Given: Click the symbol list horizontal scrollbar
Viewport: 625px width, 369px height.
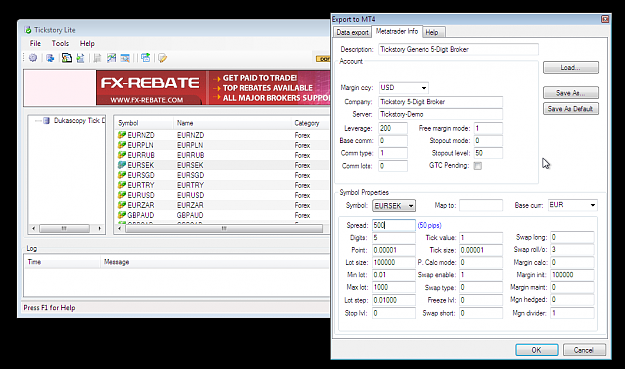Looking at the screenshot, I should click(224, 228).
